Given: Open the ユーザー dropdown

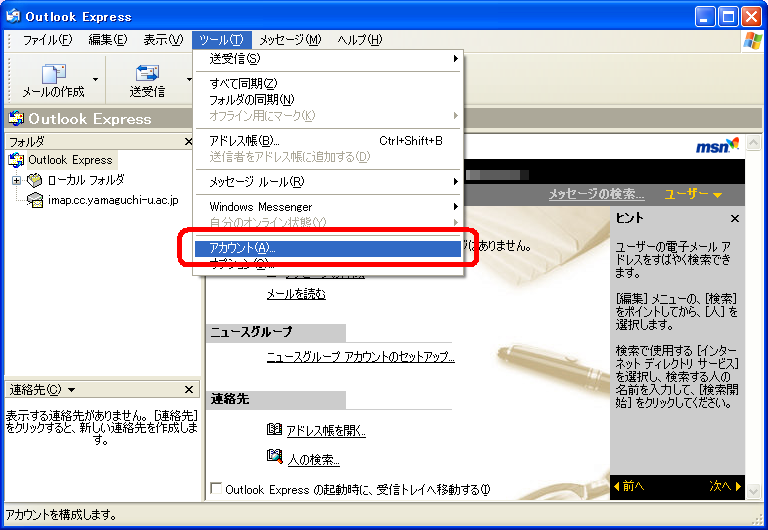Looking at the screenshot, I should pos(693,194).
